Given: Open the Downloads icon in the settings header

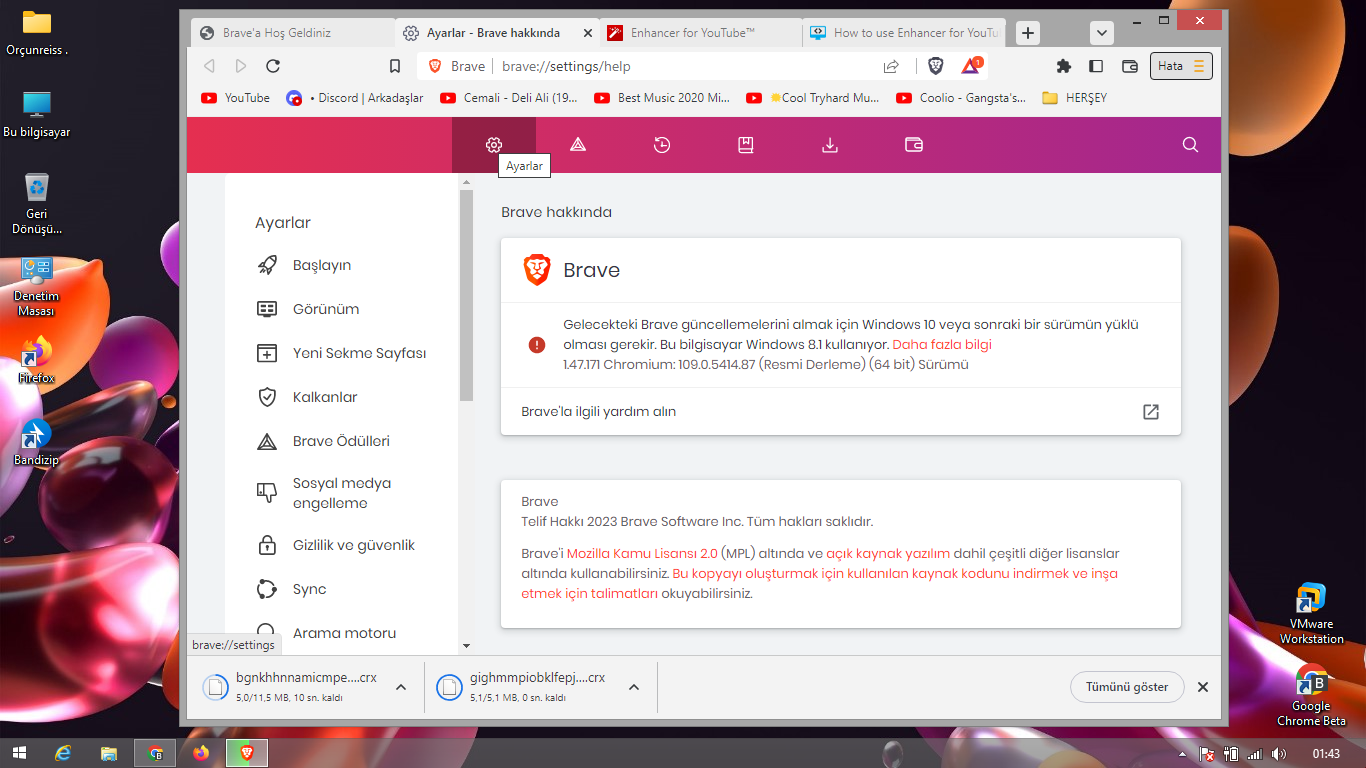Looking at the screenshot, I should pos(829,145).
